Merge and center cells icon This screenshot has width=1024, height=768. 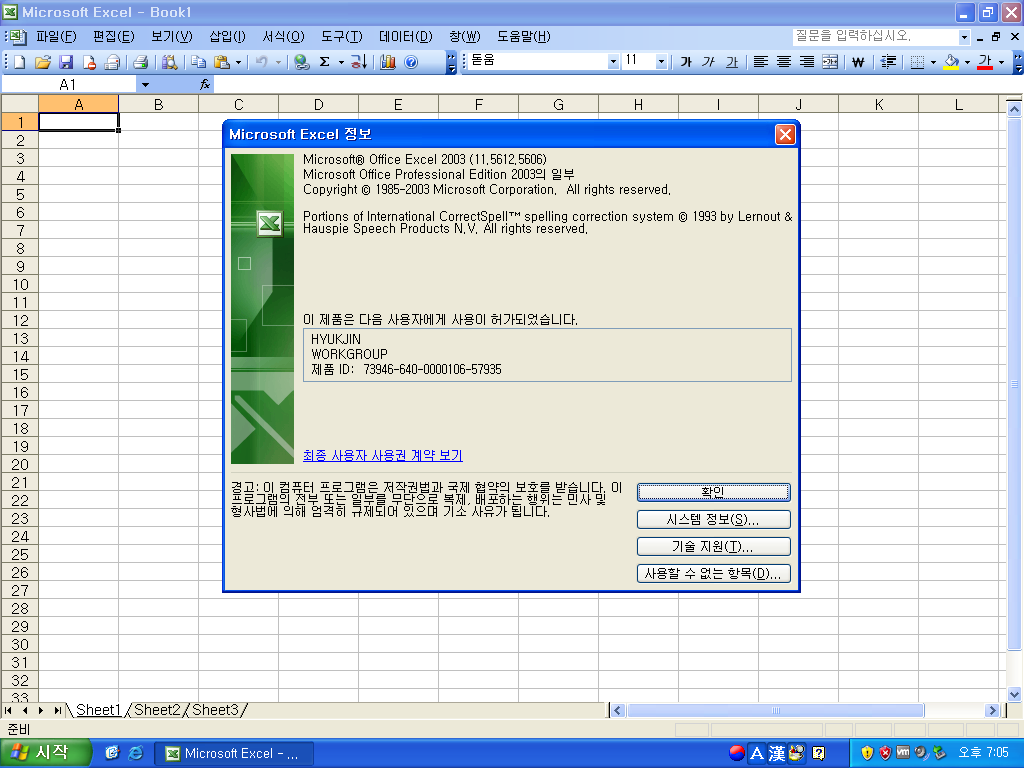click(x=830, y=62)
